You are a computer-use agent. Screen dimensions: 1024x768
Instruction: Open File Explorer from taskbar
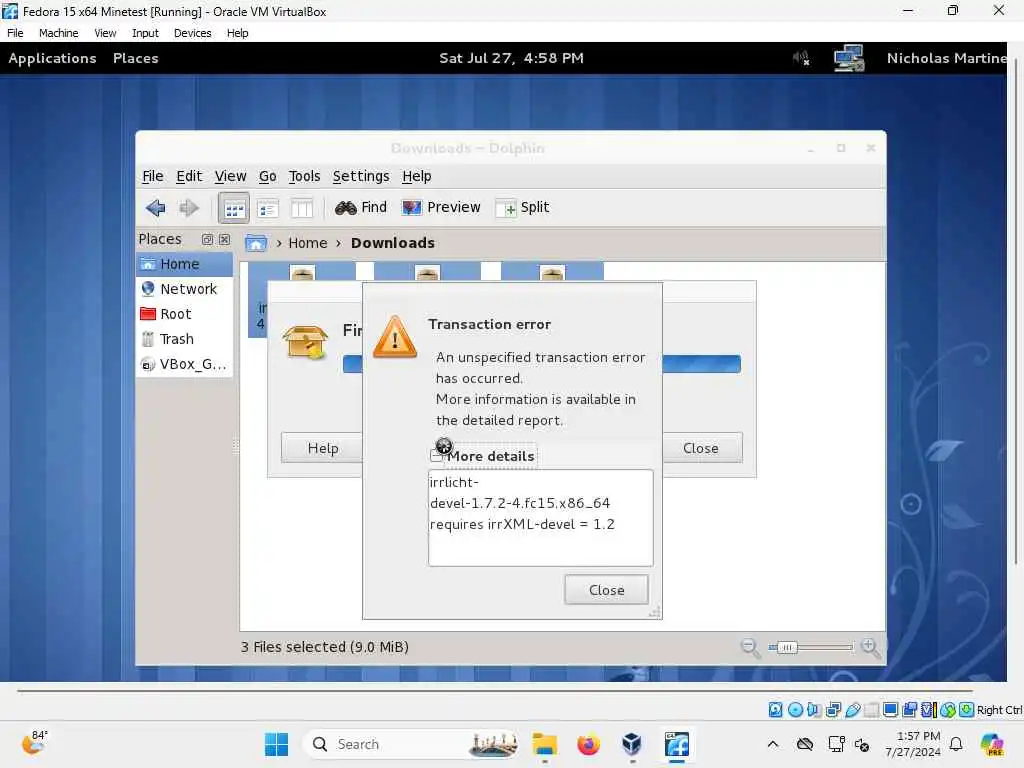tap(545, 744)
